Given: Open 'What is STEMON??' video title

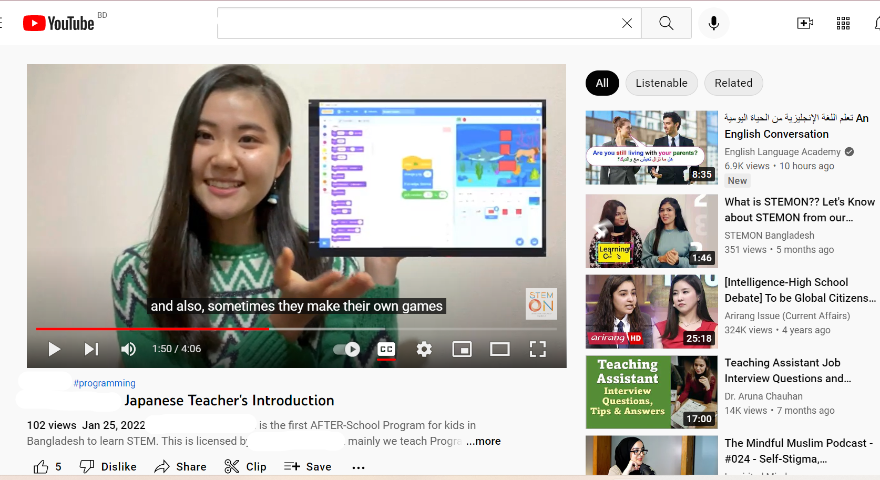Looking at the screenshot, I should click(799, 209).
